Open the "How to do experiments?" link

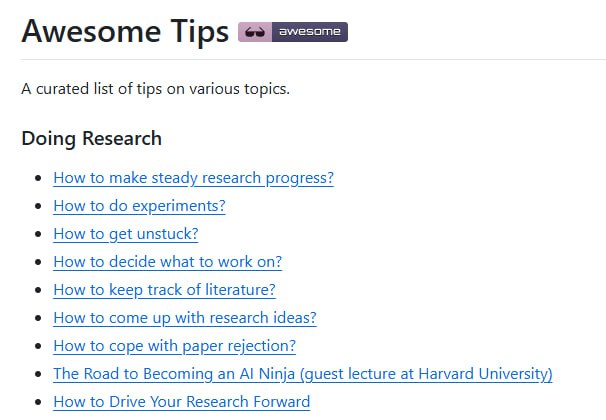(139, 206)
